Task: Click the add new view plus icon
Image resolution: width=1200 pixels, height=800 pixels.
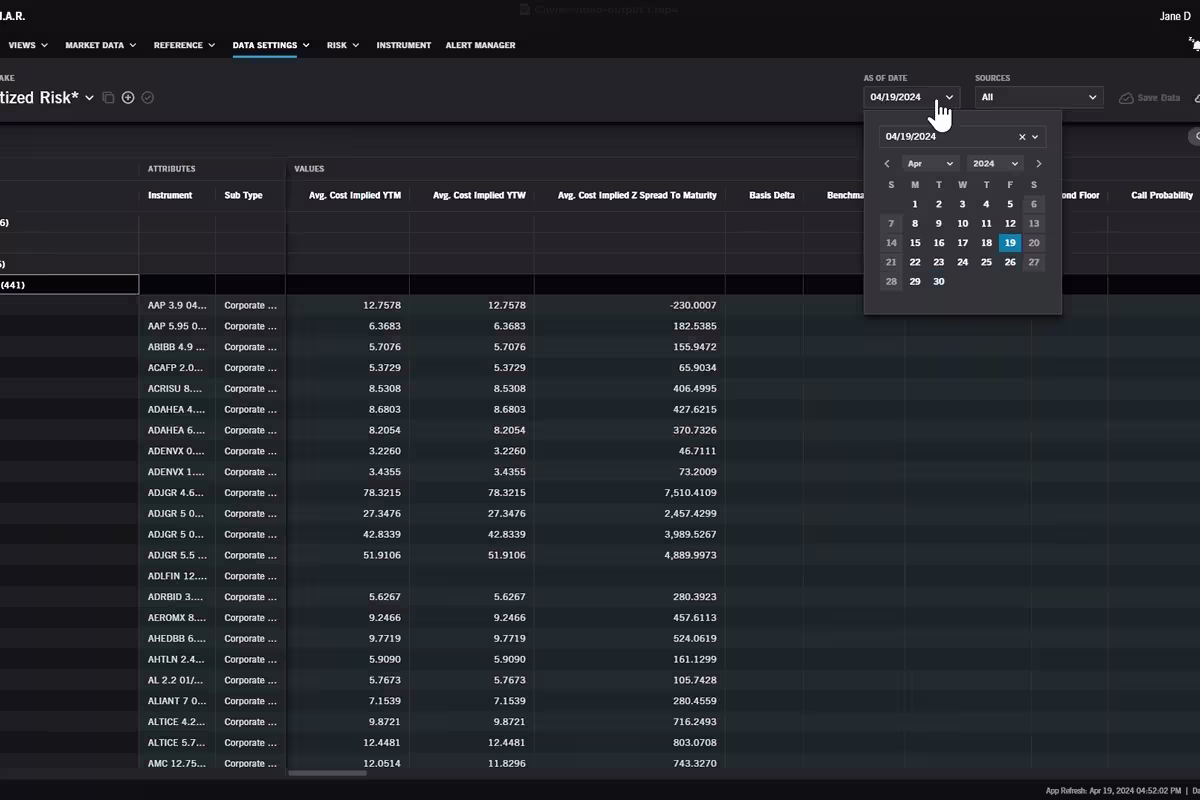Action: (x=128, y=98)
